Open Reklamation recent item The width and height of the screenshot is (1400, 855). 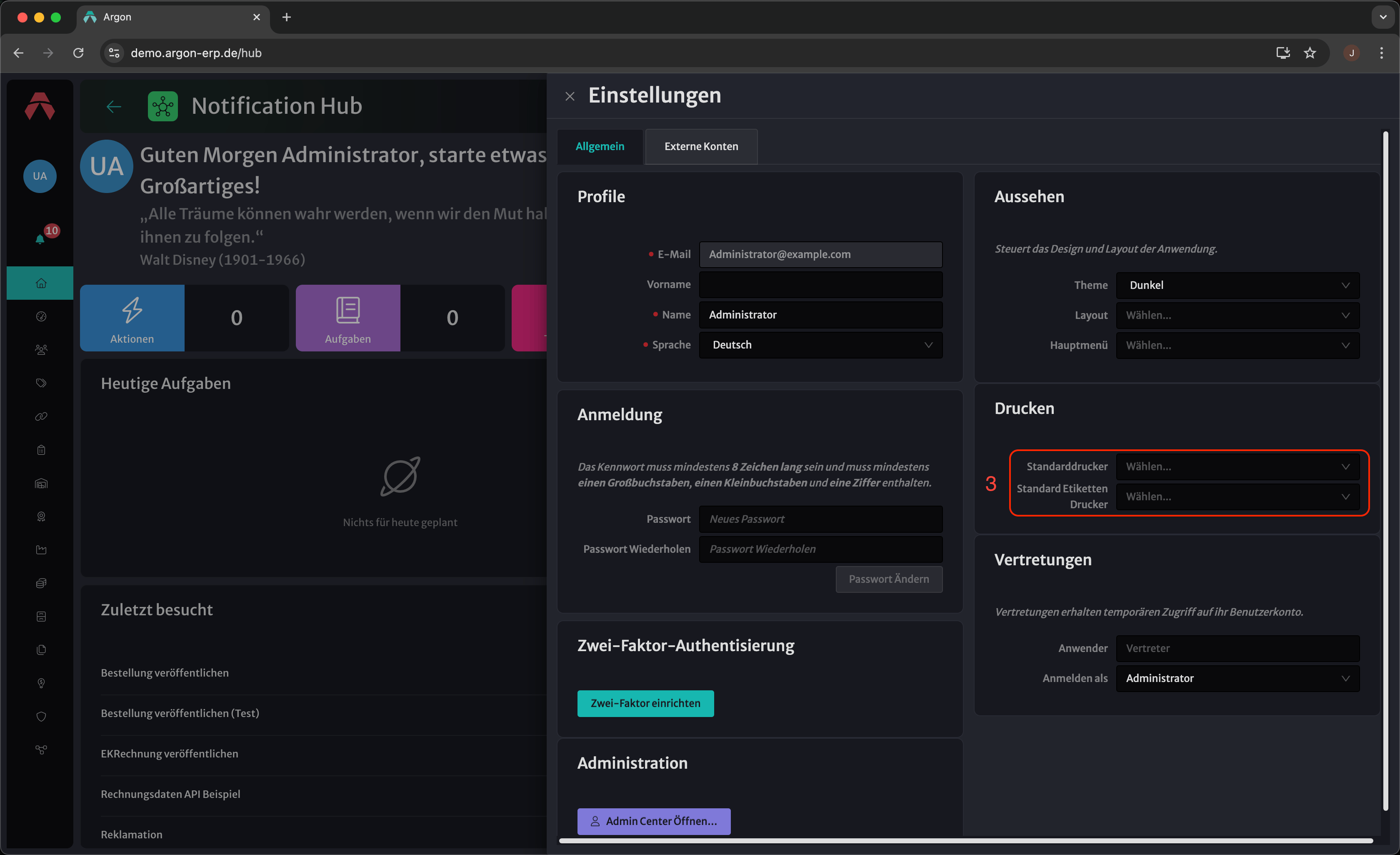pos(131,835)
